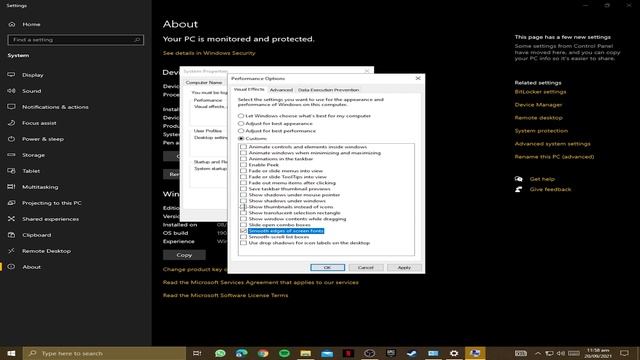
Task: Check Show window contents while dragging
Action: point(244,219)
